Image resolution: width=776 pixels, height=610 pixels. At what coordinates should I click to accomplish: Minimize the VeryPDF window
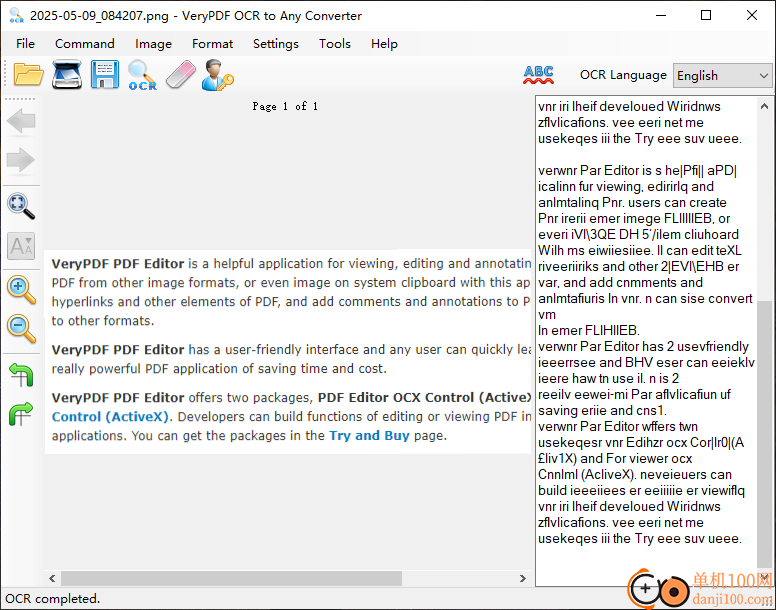coord(661,15)
